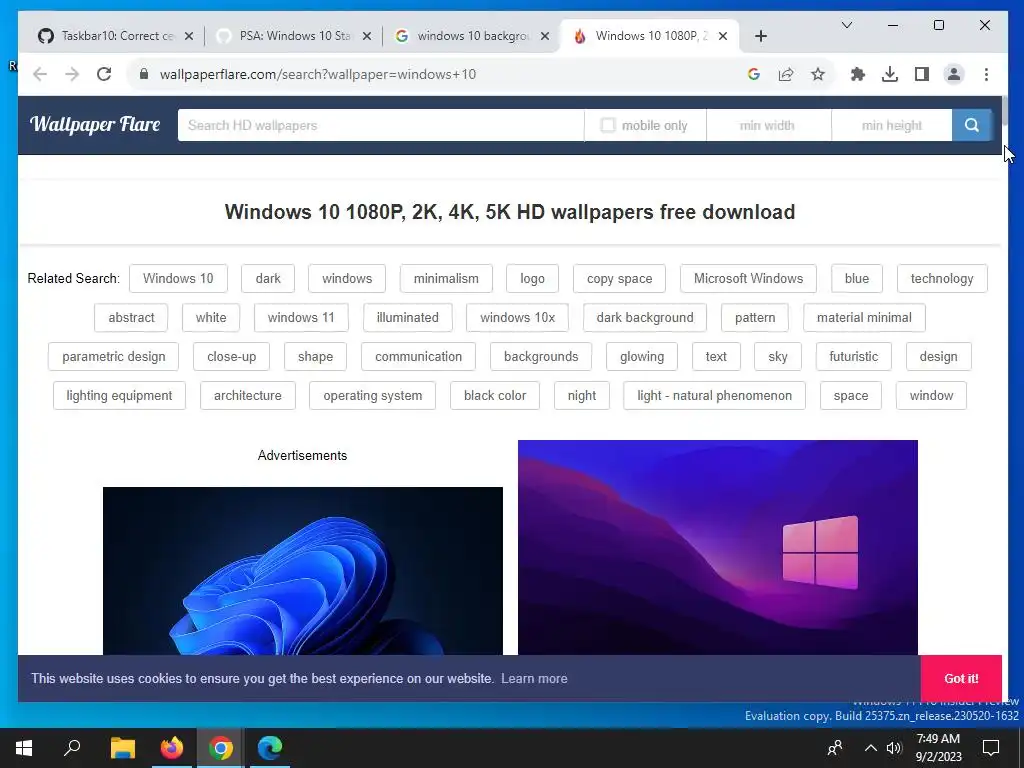The width and height of the screenshot is (1024, 768).
Task: Open the volume speaker tray icon
Action: pyautogui.click(x=894, y=748)
